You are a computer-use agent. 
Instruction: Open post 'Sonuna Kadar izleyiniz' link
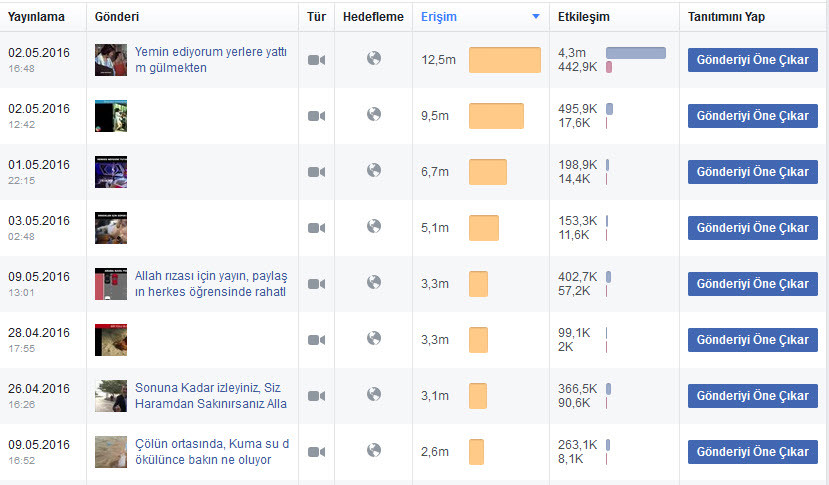click(211, 396)
